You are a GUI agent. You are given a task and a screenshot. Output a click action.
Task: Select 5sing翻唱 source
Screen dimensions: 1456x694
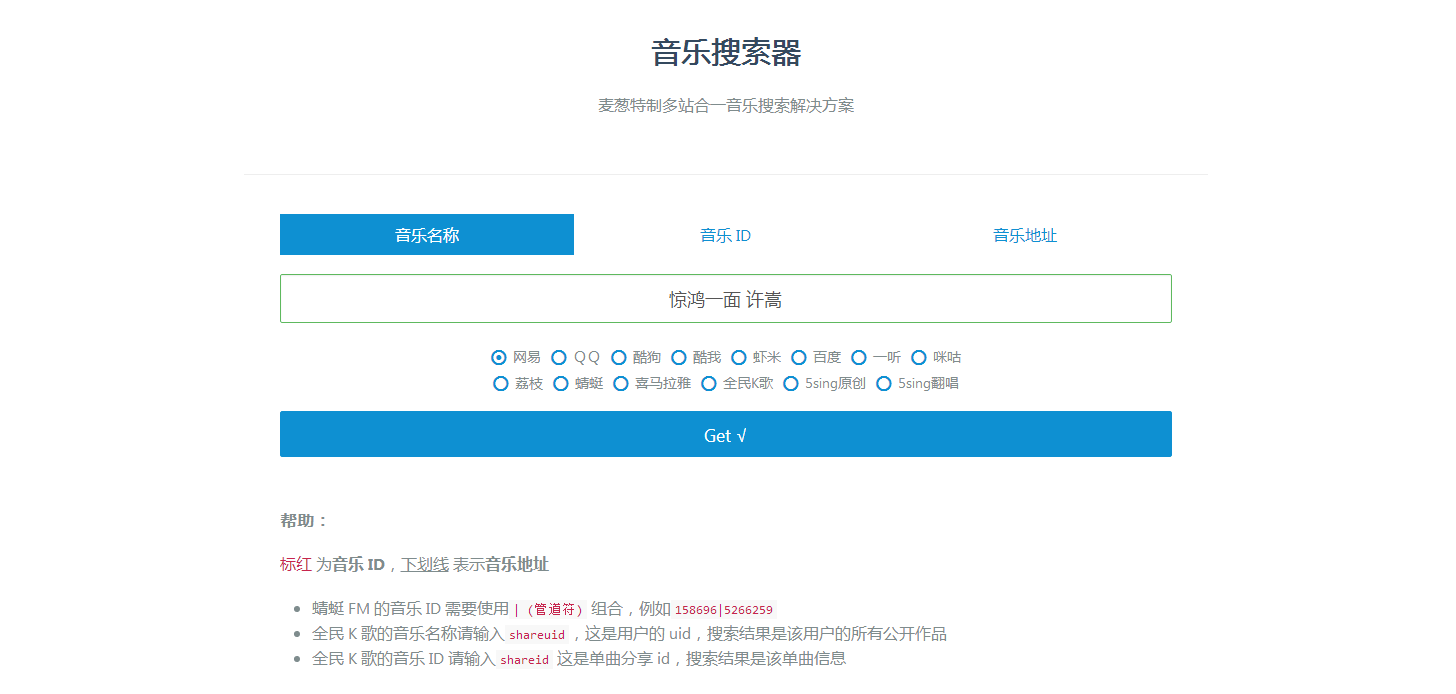click(884, 383)
